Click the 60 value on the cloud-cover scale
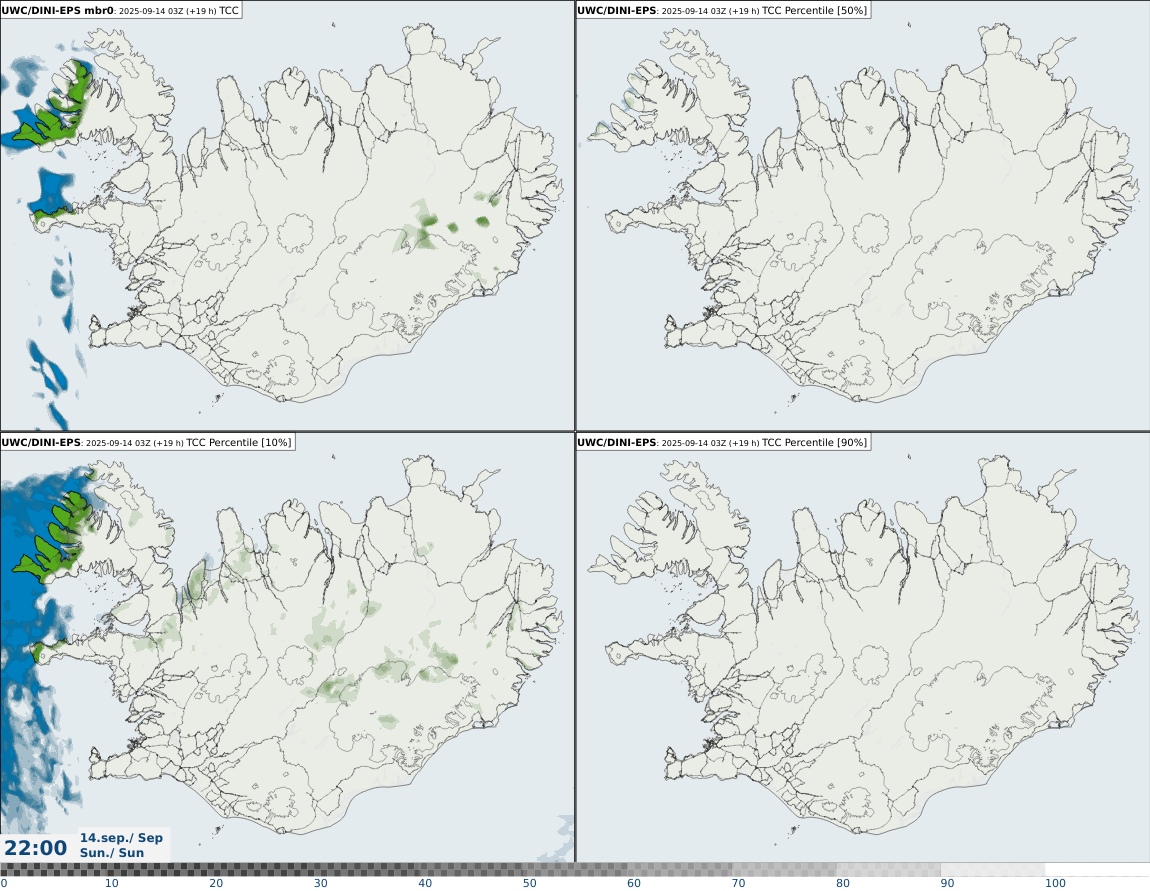 [x=634, y=883]
